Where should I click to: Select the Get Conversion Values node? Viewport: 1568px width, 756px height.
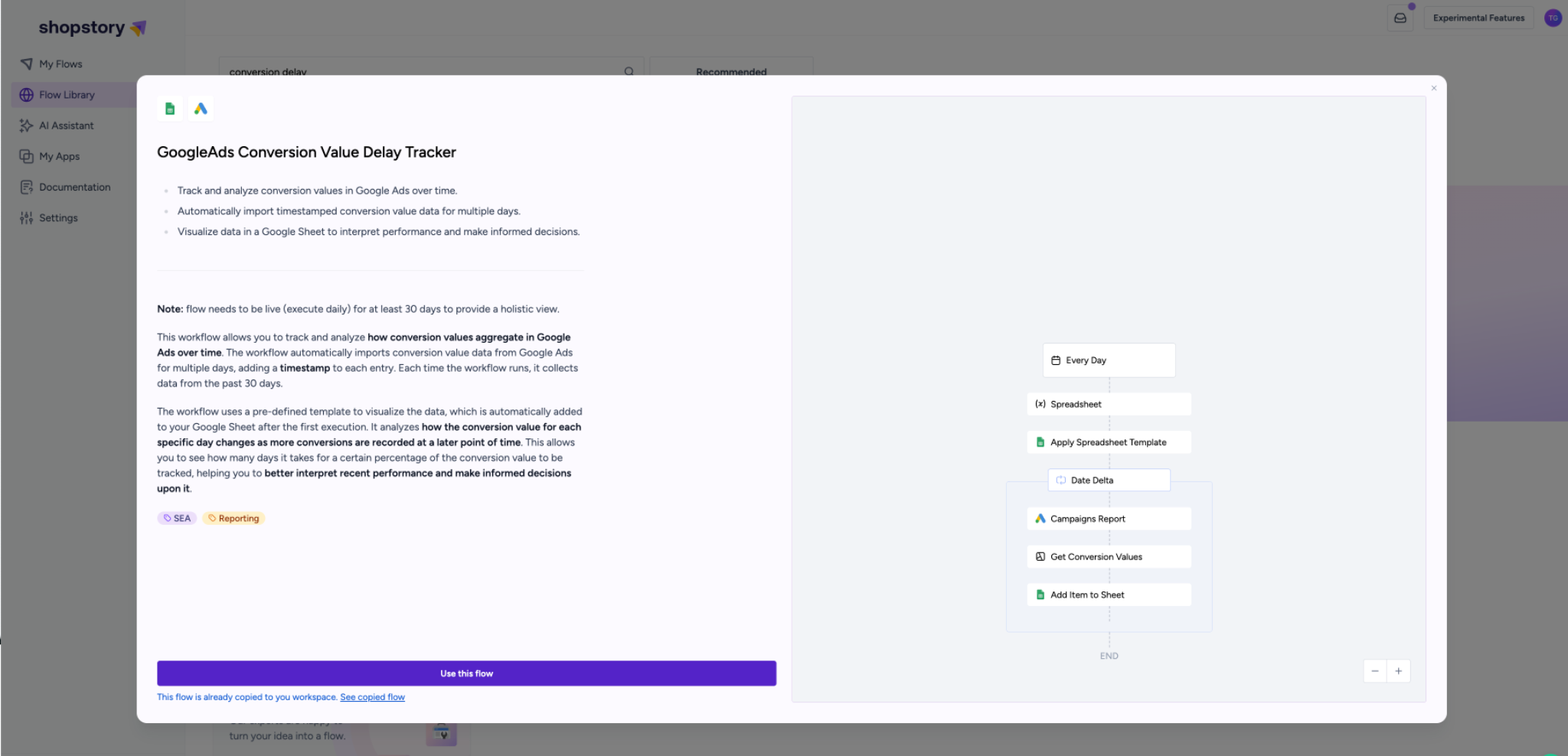click(x=1109, y=557)
